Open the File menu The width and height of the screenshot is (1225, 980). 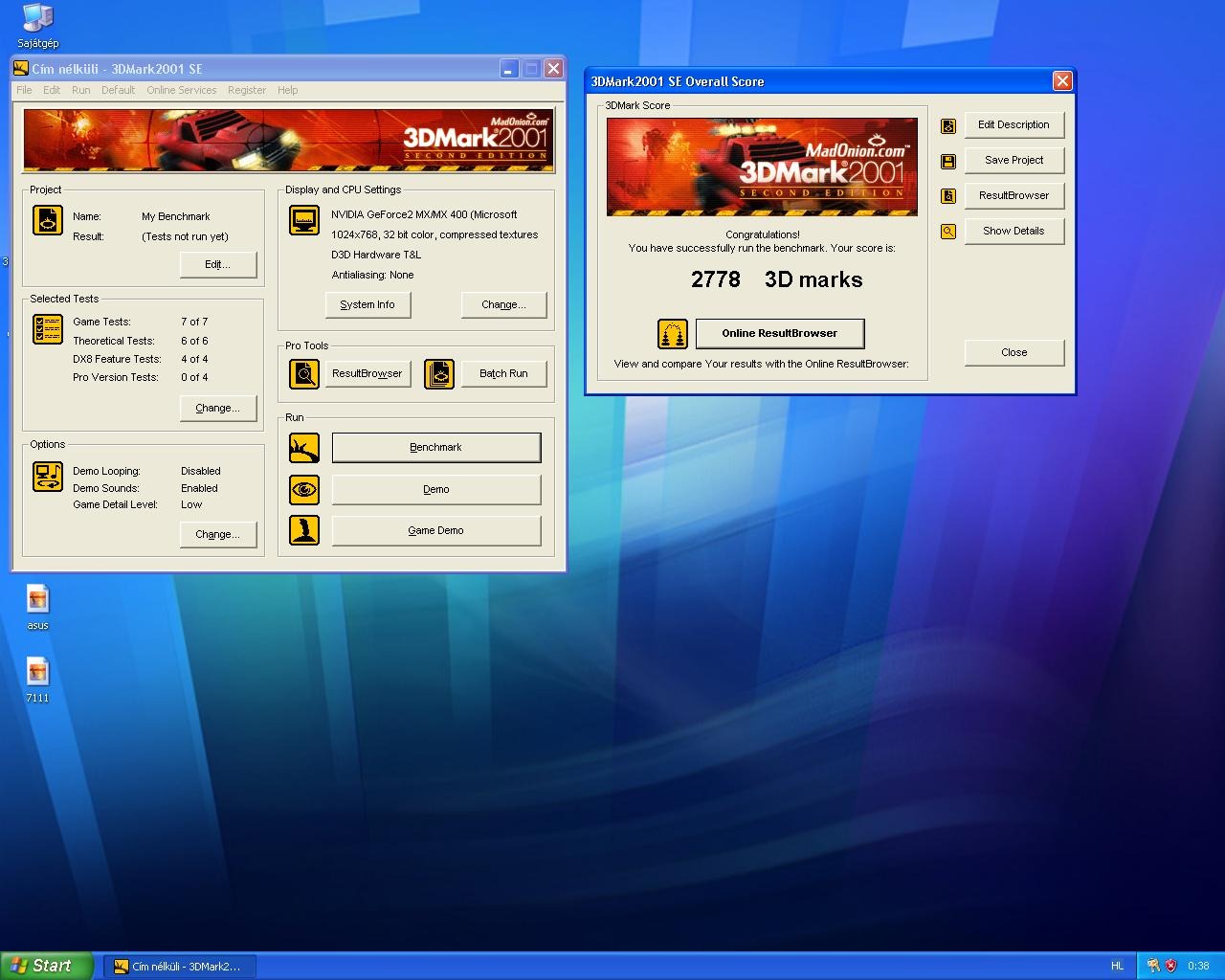pos(24,90)
